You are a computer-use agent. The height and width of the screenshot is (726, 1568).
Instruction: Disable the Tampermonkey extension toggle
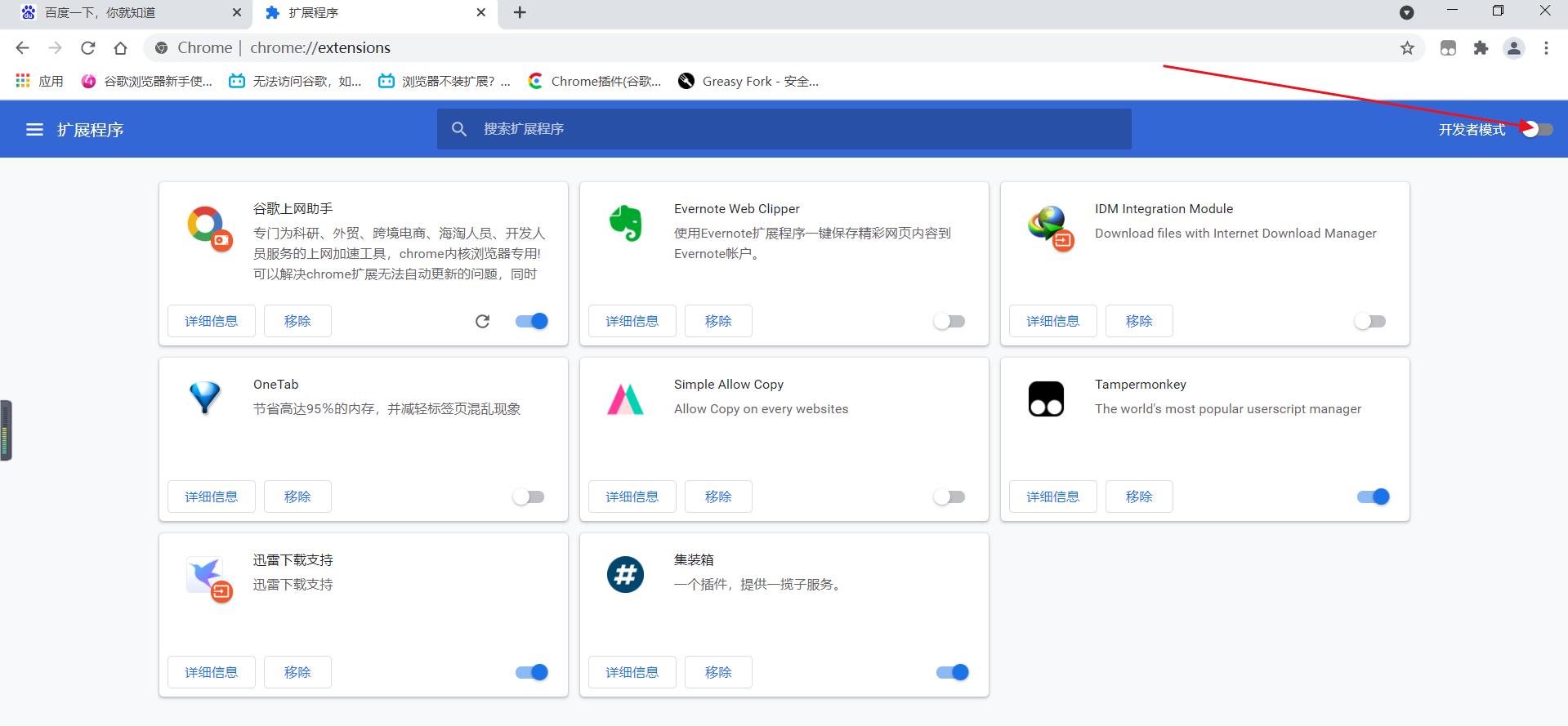(1374, 497)
